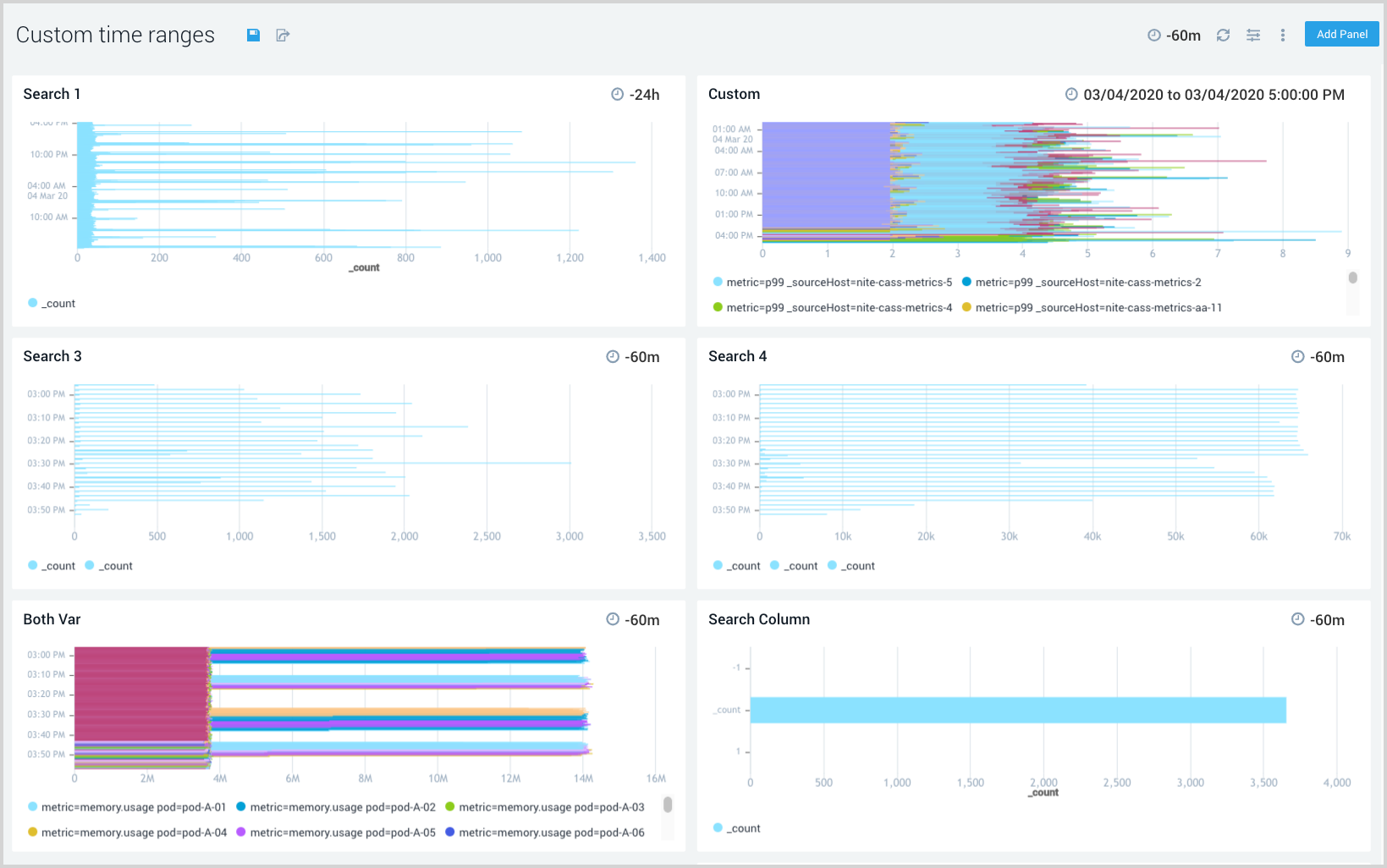Open the dashboard filter settings icon
The image size is (1387, 868).
point(1253,35)
